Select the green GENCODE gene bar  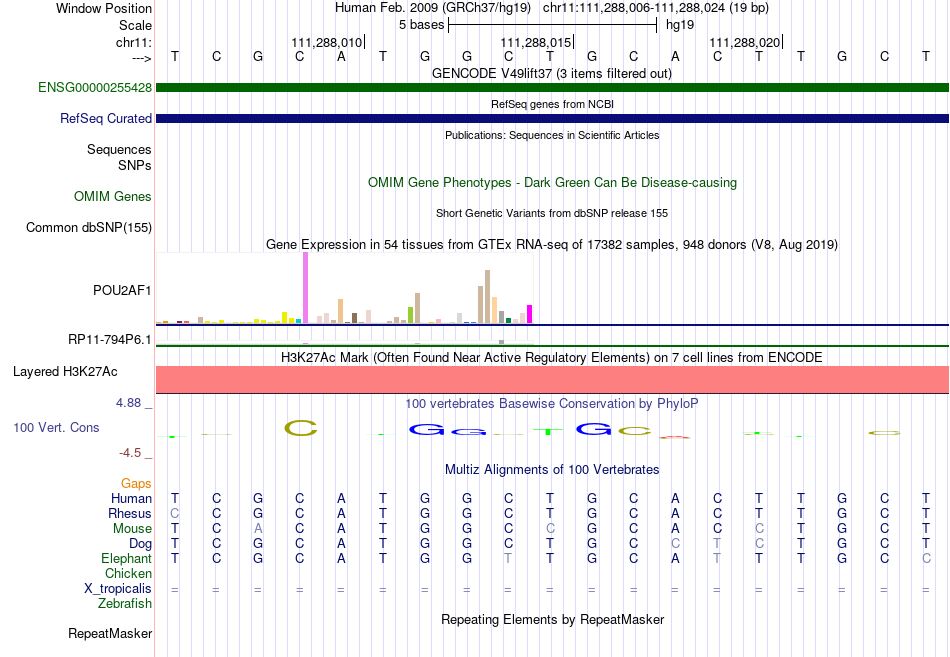(x=552, y=87)
